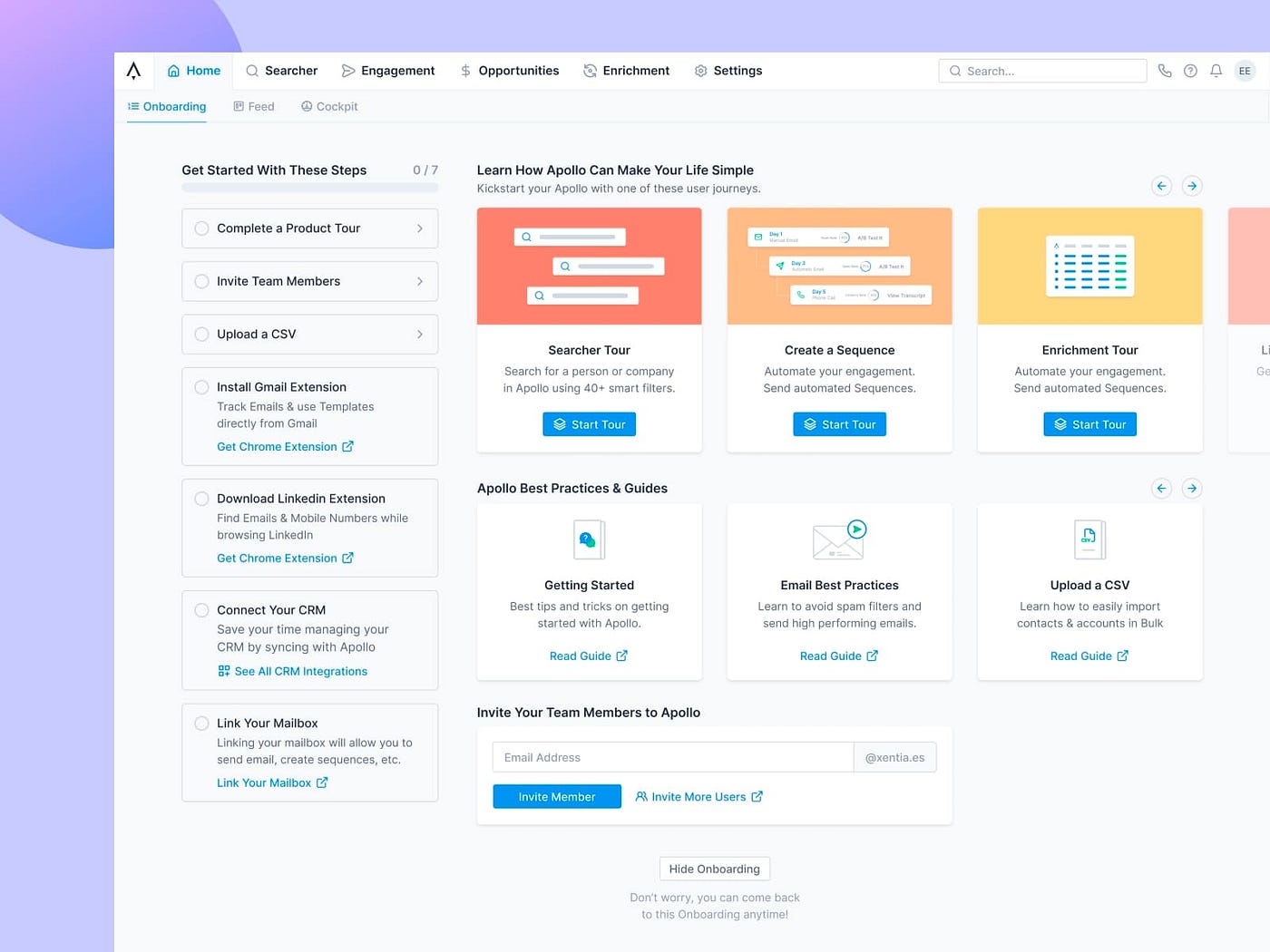
Task: Click the Email Best Practices envelope icon
Action: tap(839, 539)
